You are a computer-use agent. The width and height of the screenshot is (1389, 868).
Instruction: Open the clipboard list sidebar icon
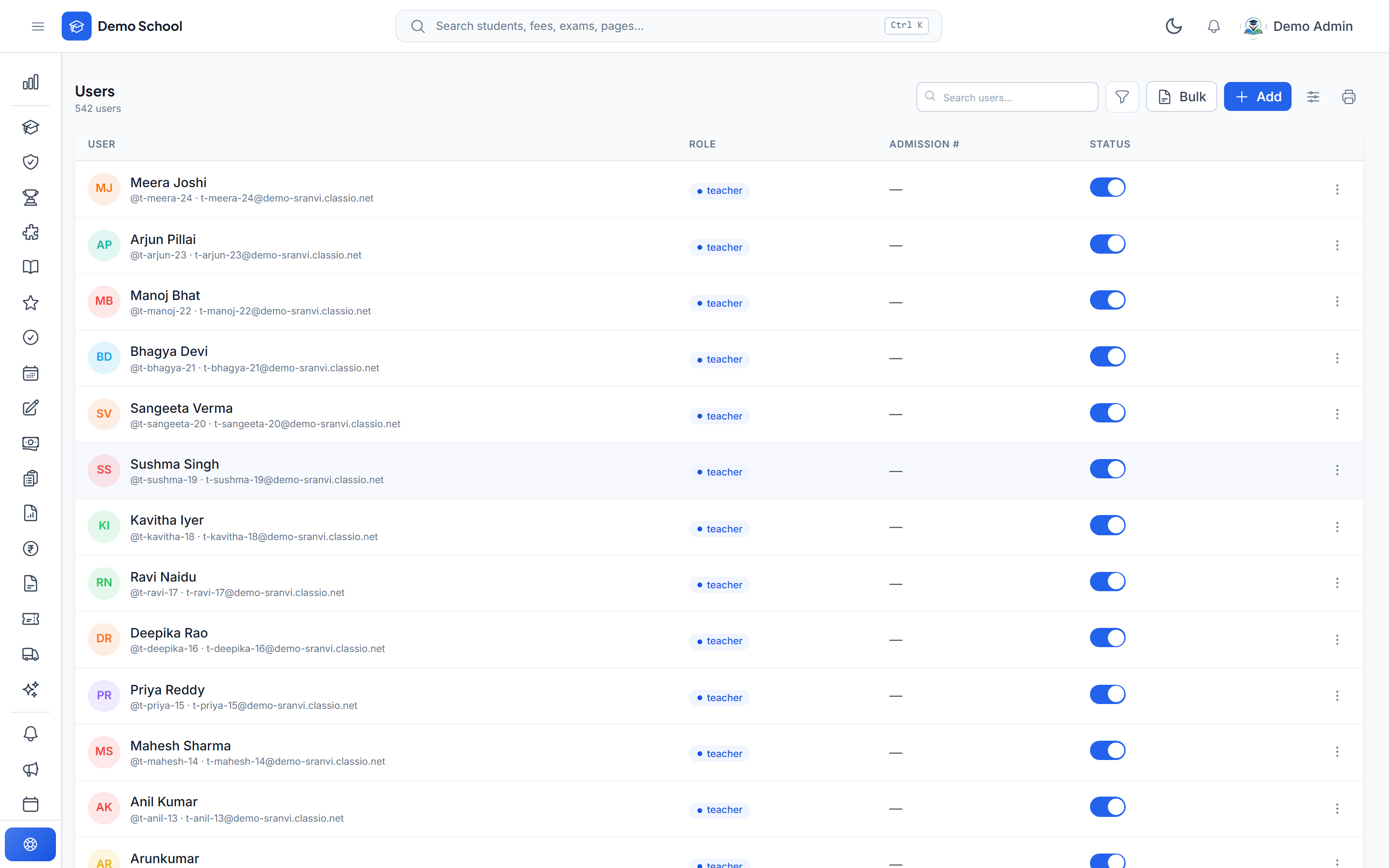(x=30, y=478)
